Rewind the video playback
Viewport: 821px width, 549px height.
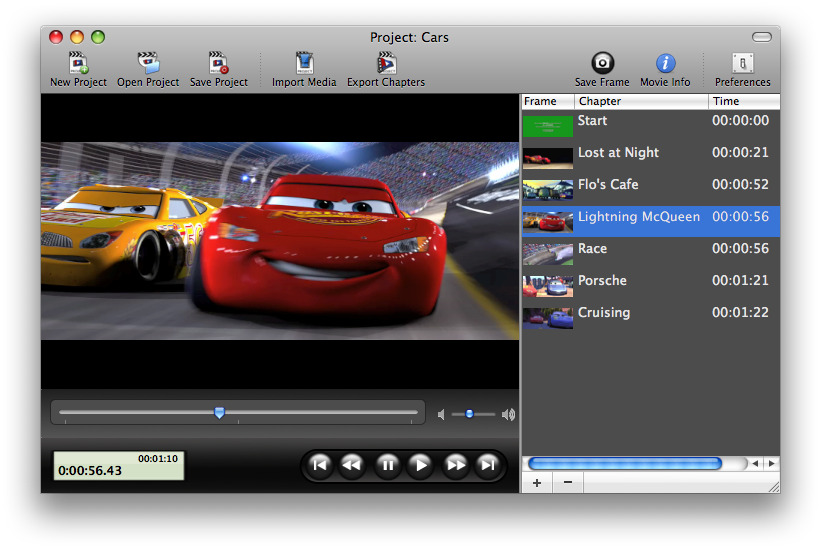click(351, 465)
